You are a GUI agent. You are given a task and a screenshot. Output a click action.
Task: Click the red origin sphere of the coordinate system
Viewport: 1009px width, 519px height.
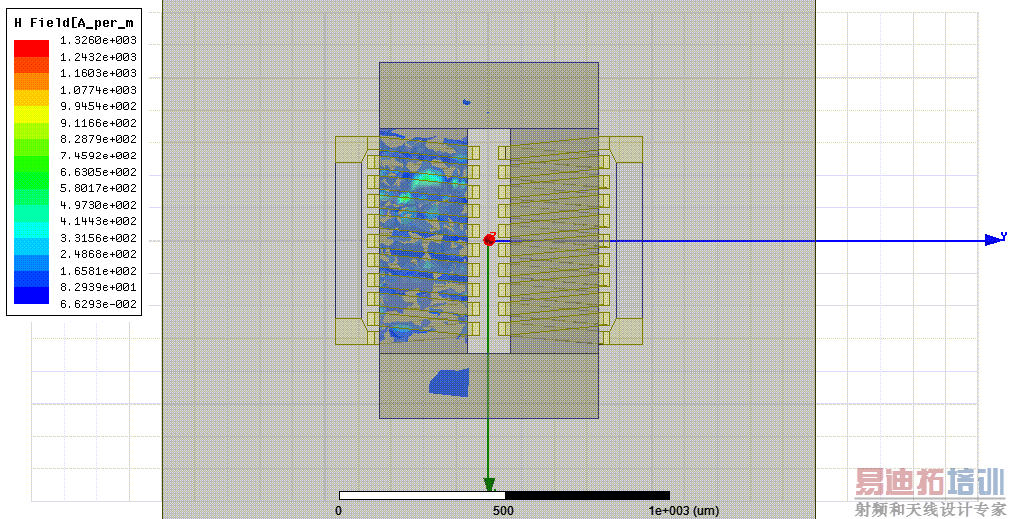[x=489, y=240]
